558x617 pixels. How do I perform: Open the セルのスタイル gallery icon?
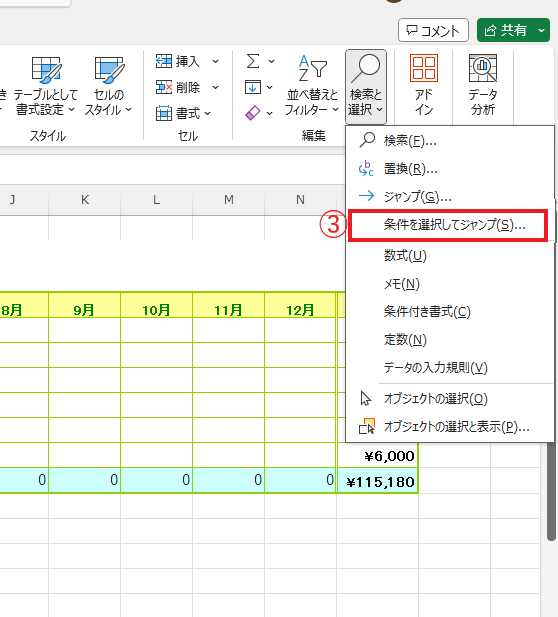coord(109,70)
